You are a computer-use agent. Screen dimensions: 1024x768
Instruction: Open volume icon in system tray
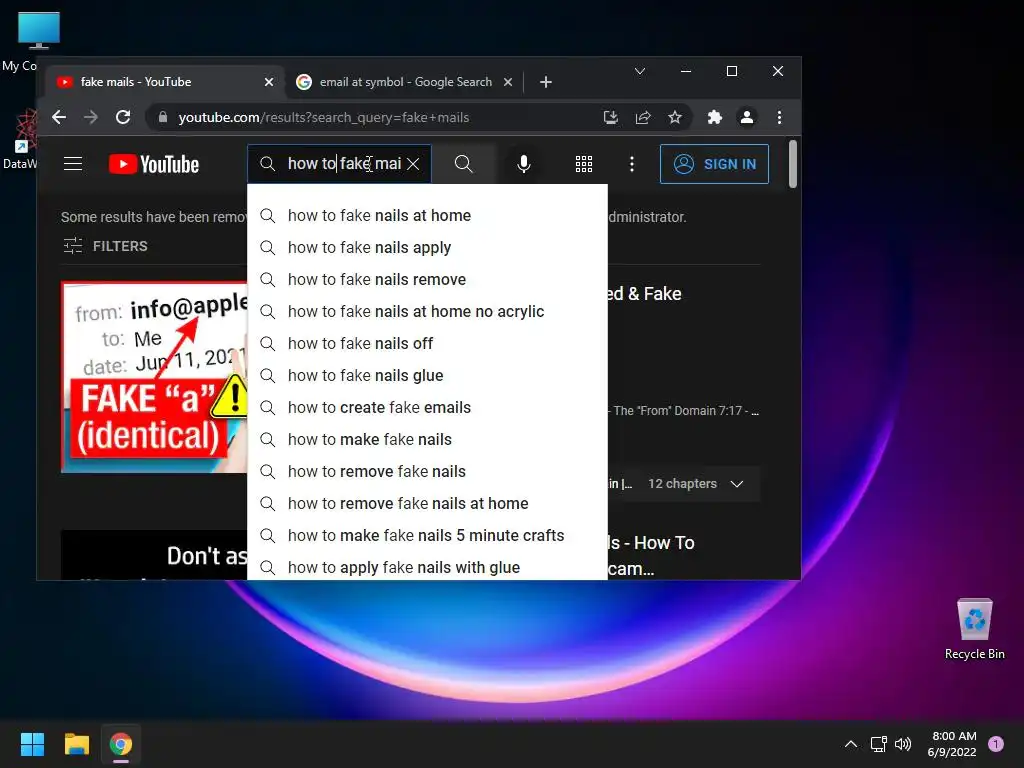point(903,744)
